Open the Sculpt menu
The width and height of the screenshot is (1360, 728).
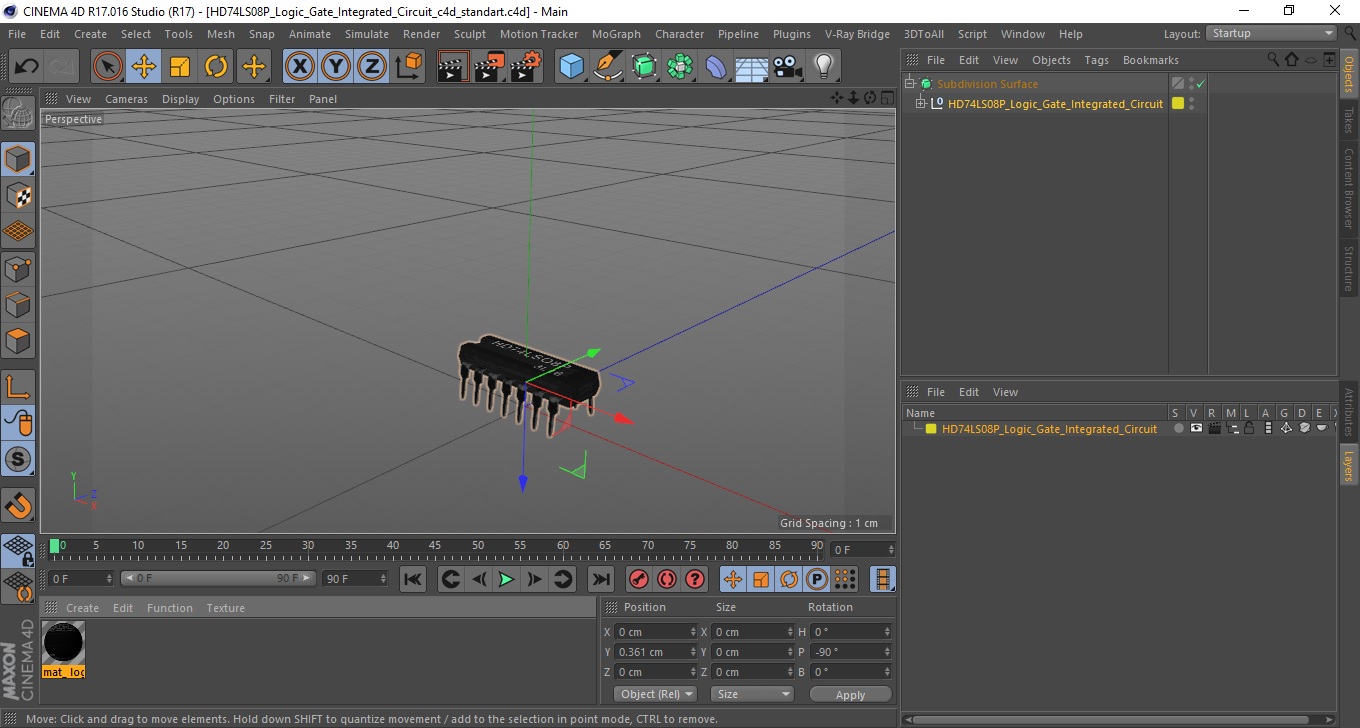tap(469, 34)
